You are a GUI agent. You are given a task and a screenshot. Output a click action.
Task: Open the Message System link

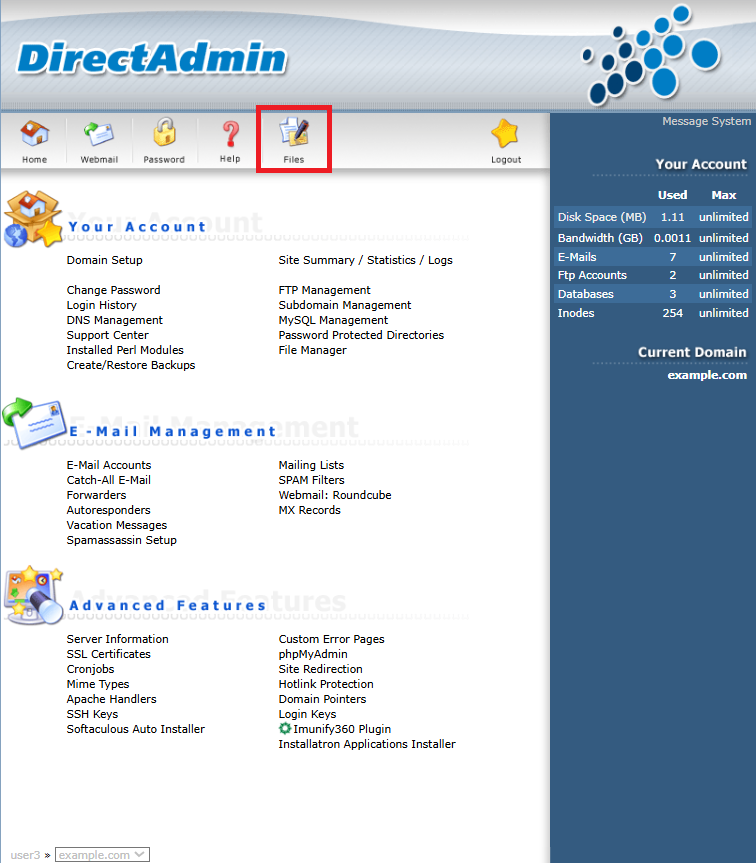(706, 121)
